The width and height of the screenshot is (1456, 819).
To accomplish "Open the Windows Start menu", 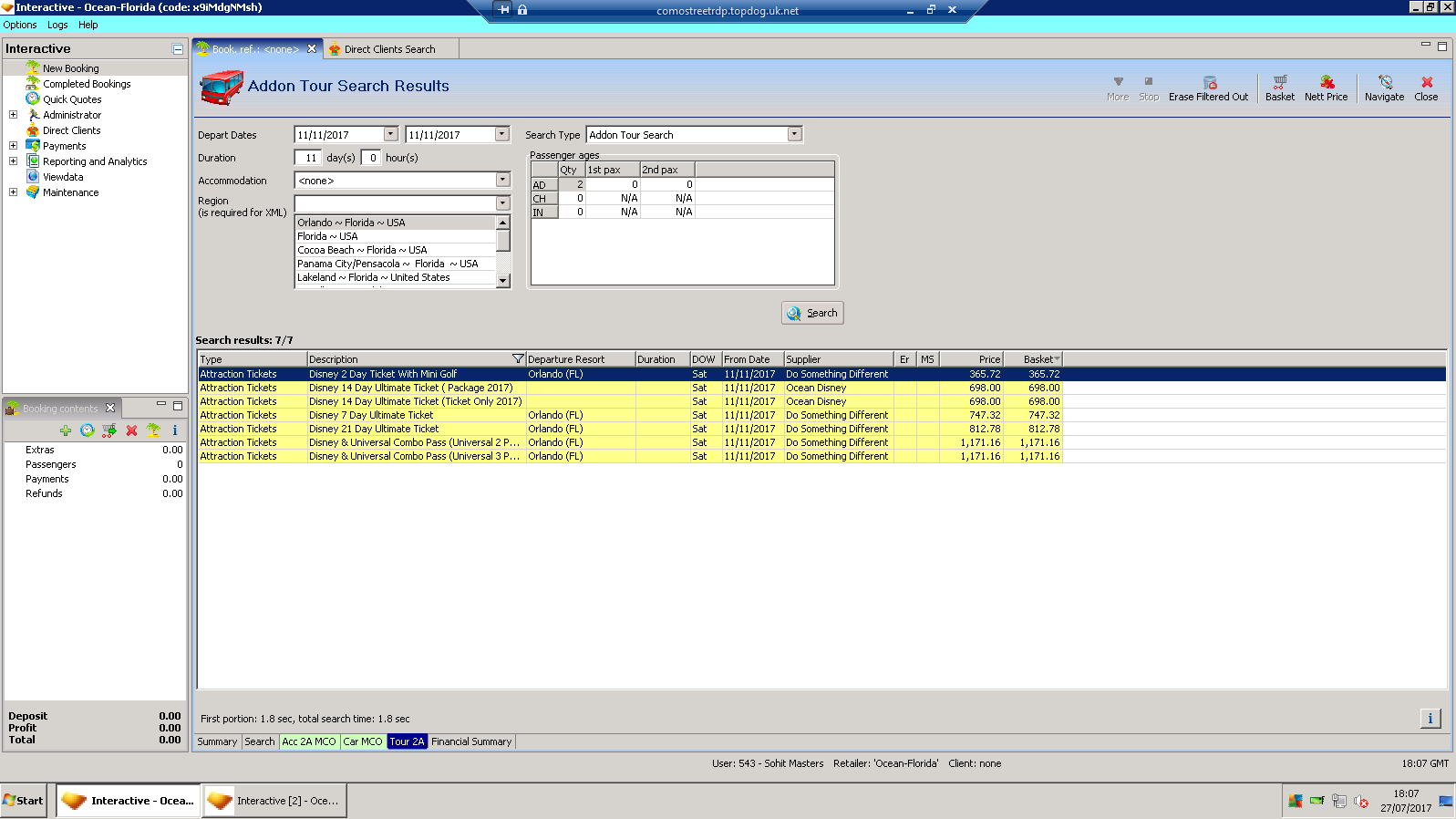I will coord(24,801).
